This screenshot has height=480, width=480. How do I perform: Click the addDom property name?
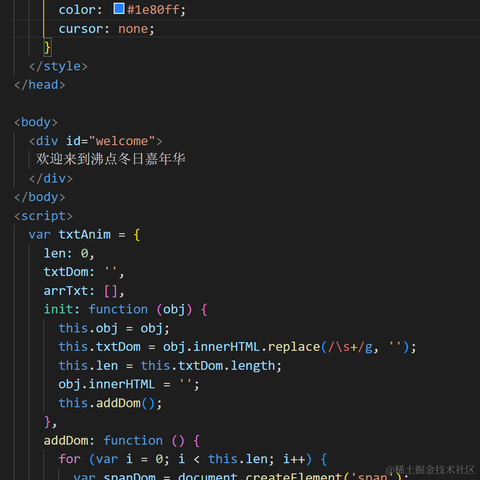[x=66, y=441]
